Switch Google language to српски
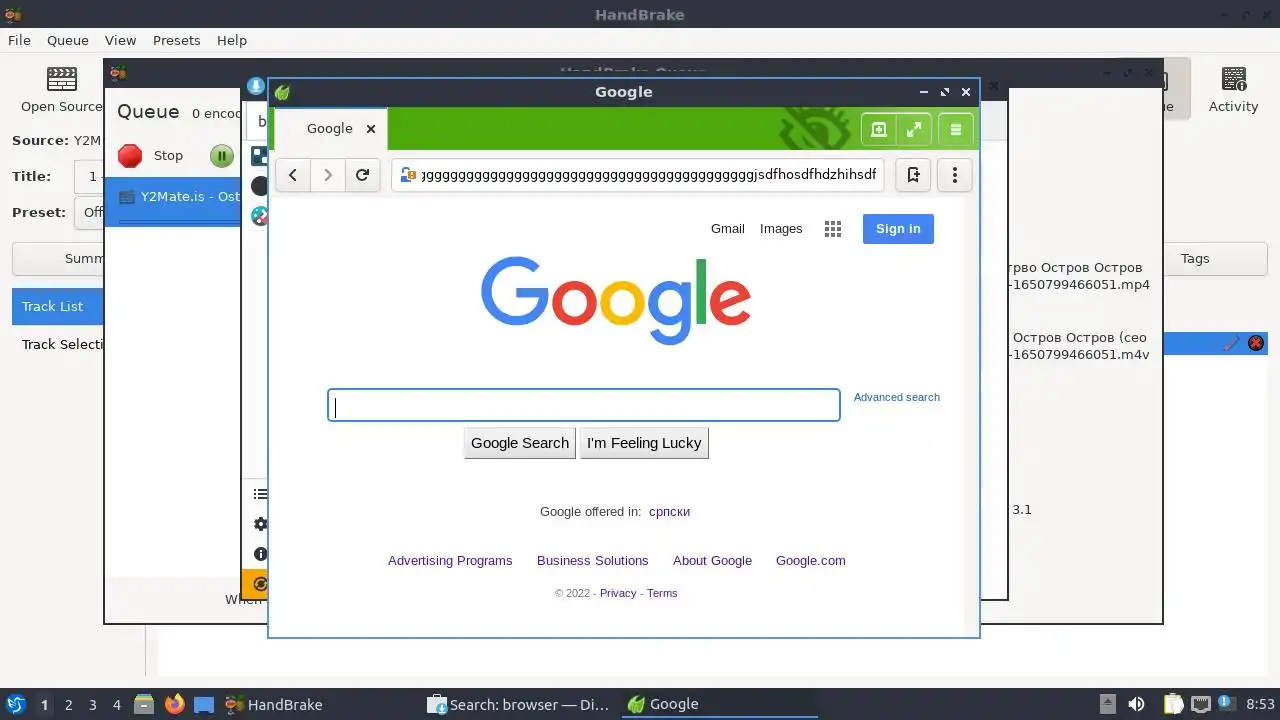Image resolution: width=1280 pixels, height=720 pixels. [669, 511]
